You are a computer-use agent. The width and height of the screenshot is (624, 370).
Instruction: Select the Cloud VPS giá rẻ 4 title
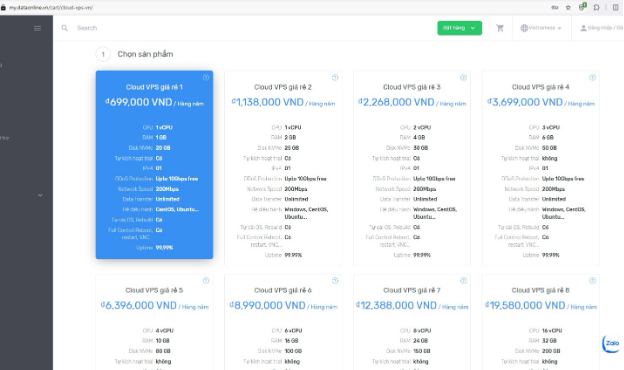tap(540, 87)
